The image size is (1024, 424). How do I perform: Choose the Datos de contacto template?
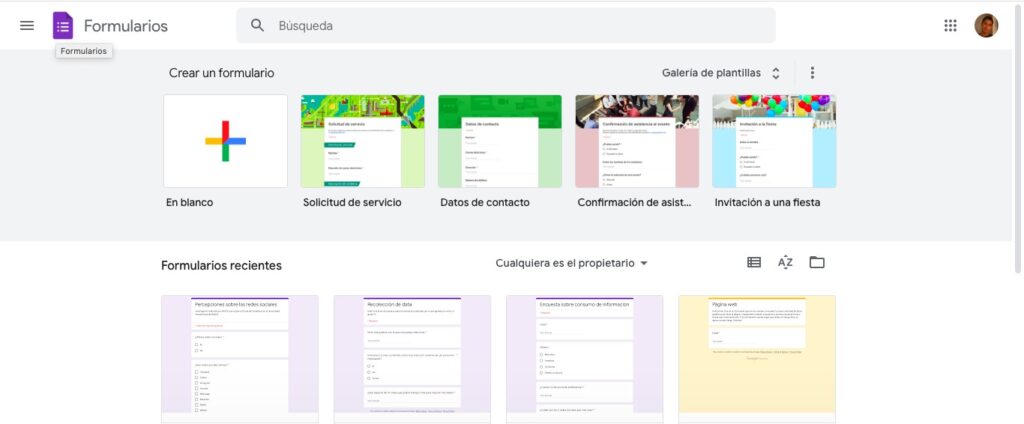click(x=499, y=141)
